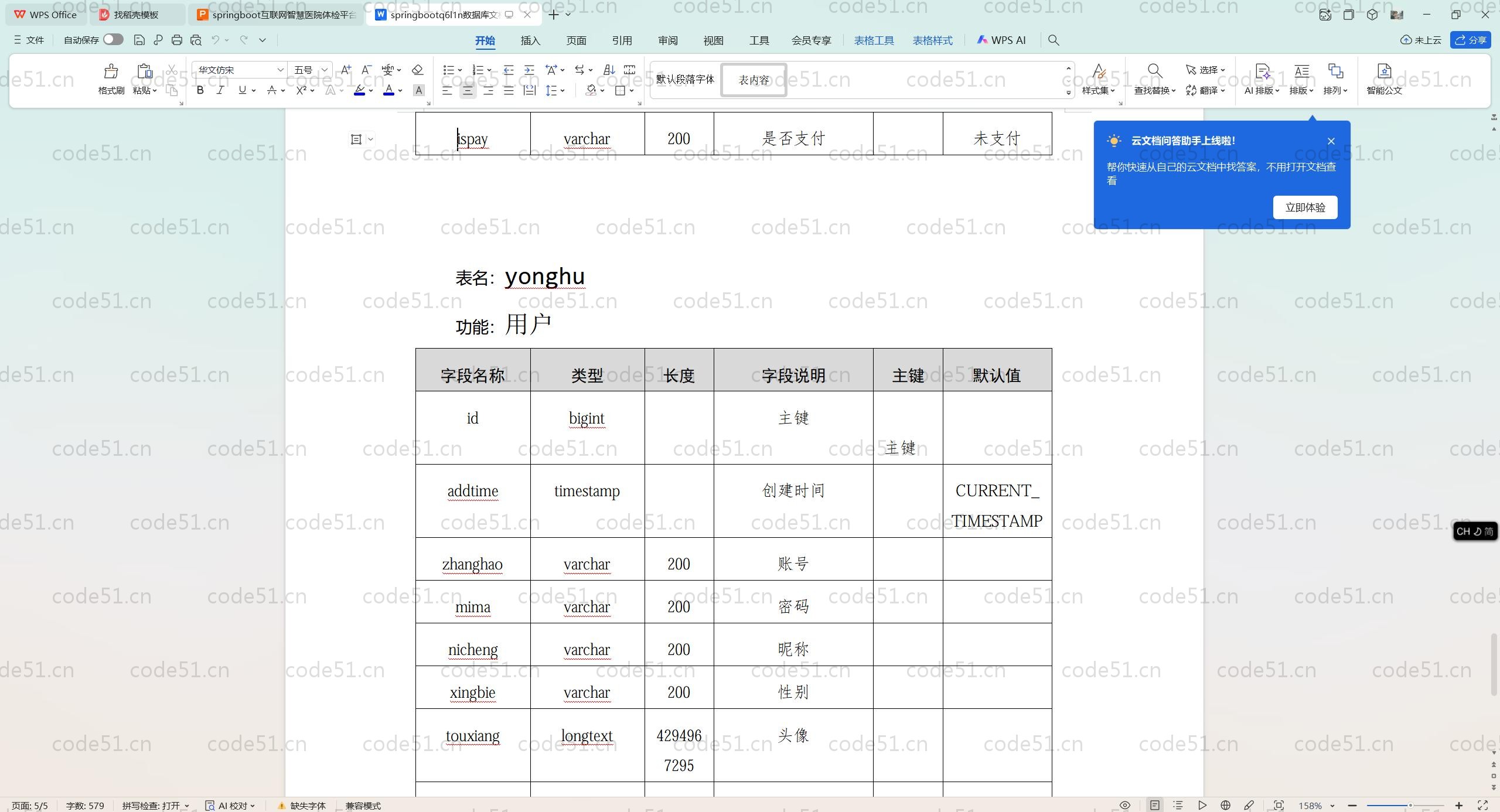
Task: Click the 分享 share button
Action: [1471, 40]
